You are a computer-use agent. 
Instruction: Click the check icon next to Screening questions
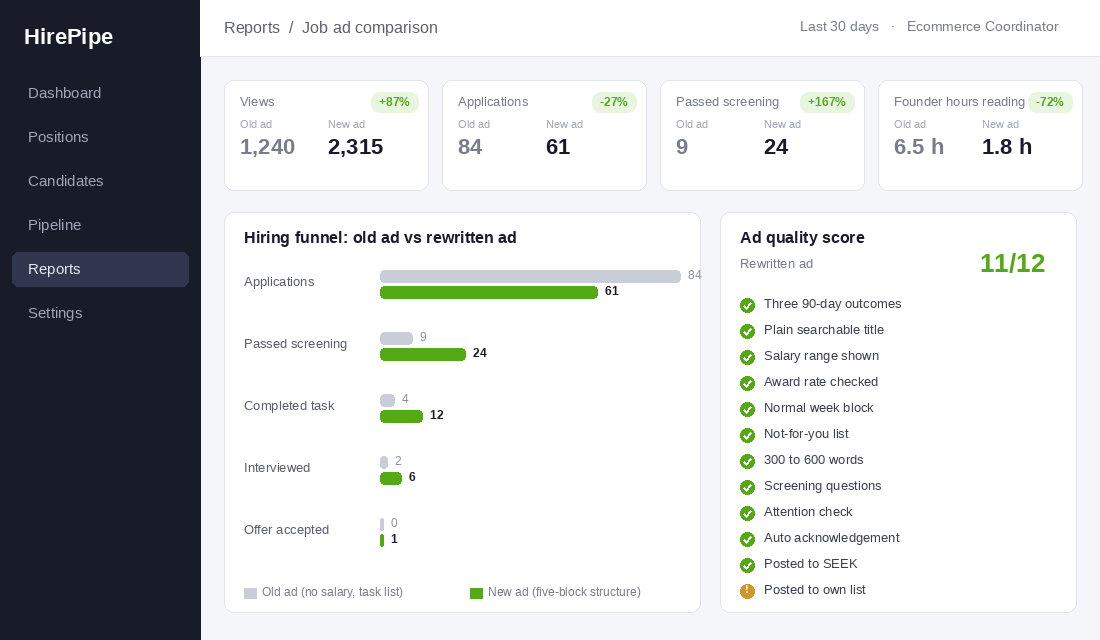[x=747, y=487]
